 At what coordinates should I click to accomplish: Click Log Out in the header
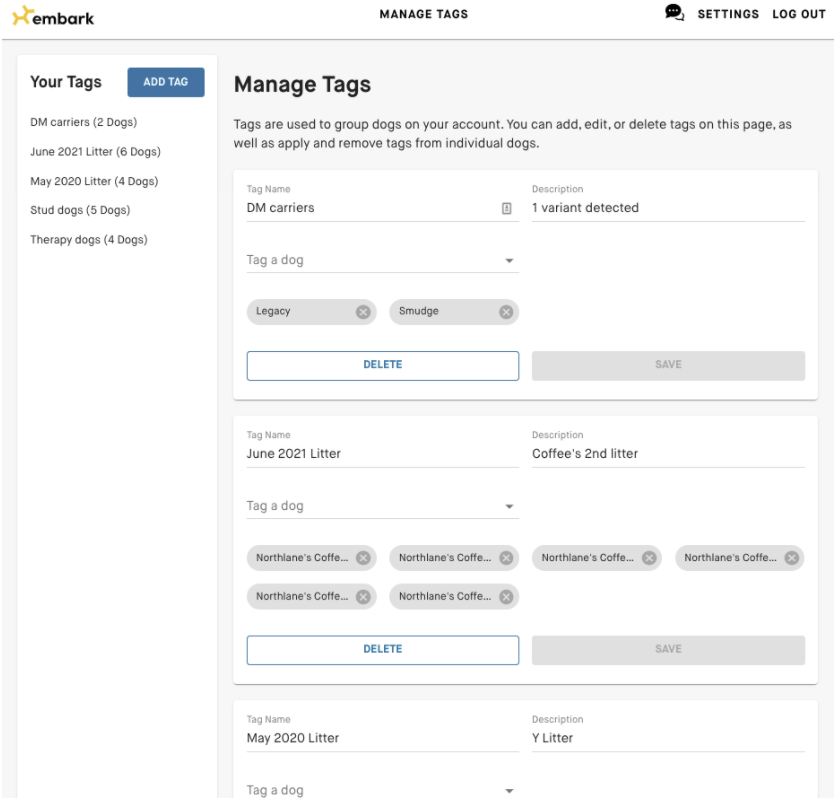pyautogui.click(x=798, y=15)
